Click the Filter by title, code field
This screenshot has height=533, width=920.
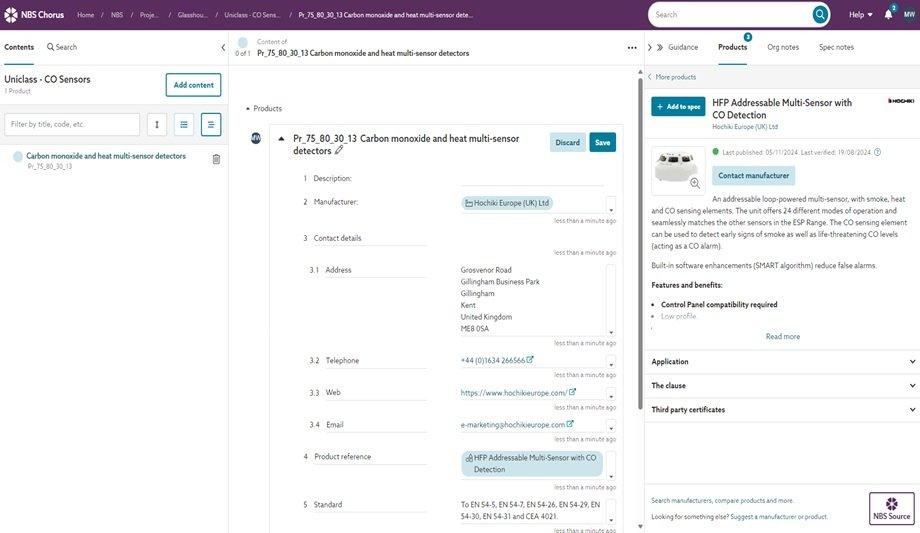[x=72, y=124]
